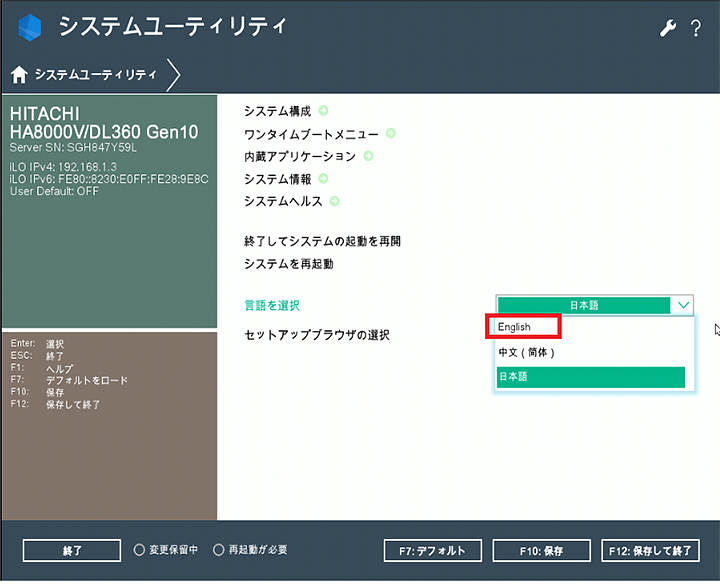Collapse the language dropdown using its chevron
720x585 pixels.
[683, 305]
